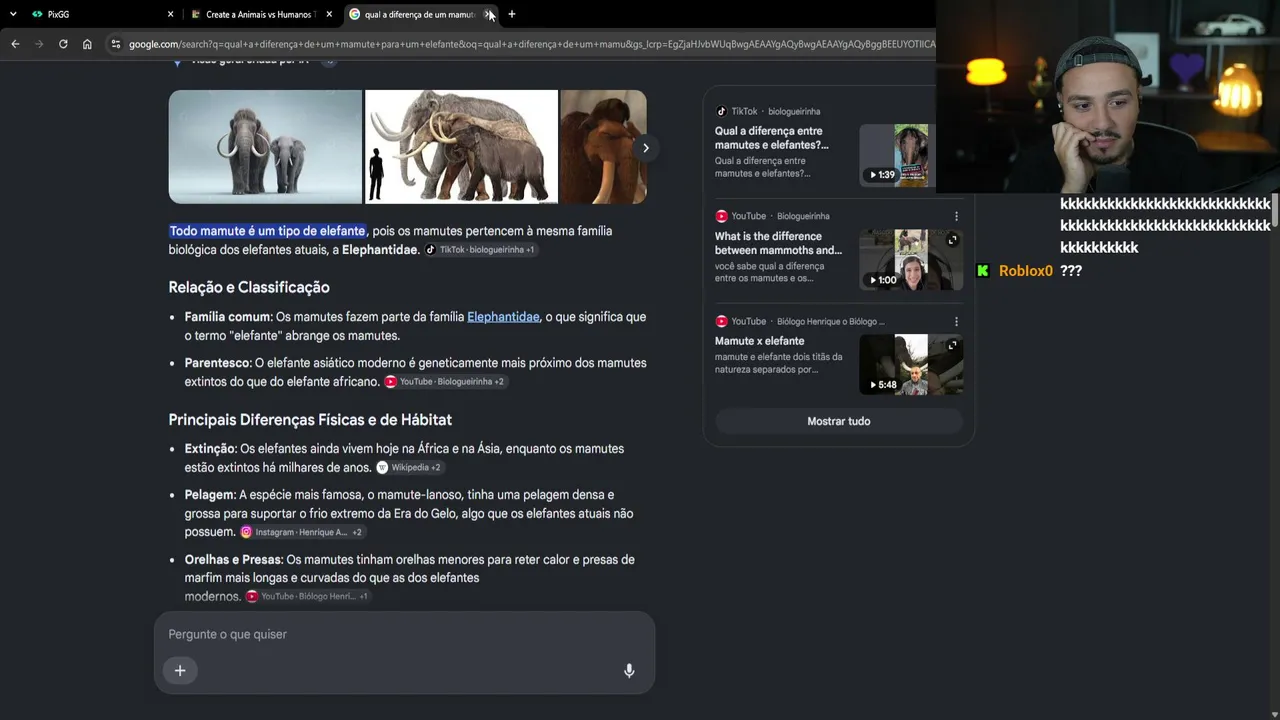
Task: Click the Wikipedia icon in the Extinção source
Action: [382, 468]
